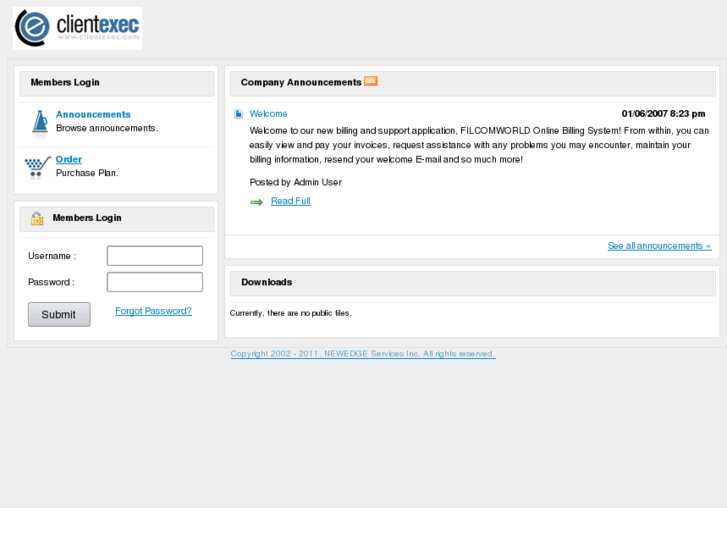Open See all announcements link
Image resolution: width=727 pixels, height=545 pixels.
659,246
